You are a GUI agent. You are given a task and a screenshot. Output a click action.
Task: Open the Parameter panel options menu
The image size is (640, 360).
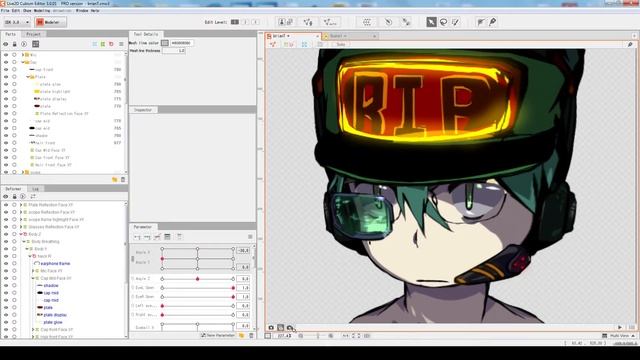[x=250, y=237]
